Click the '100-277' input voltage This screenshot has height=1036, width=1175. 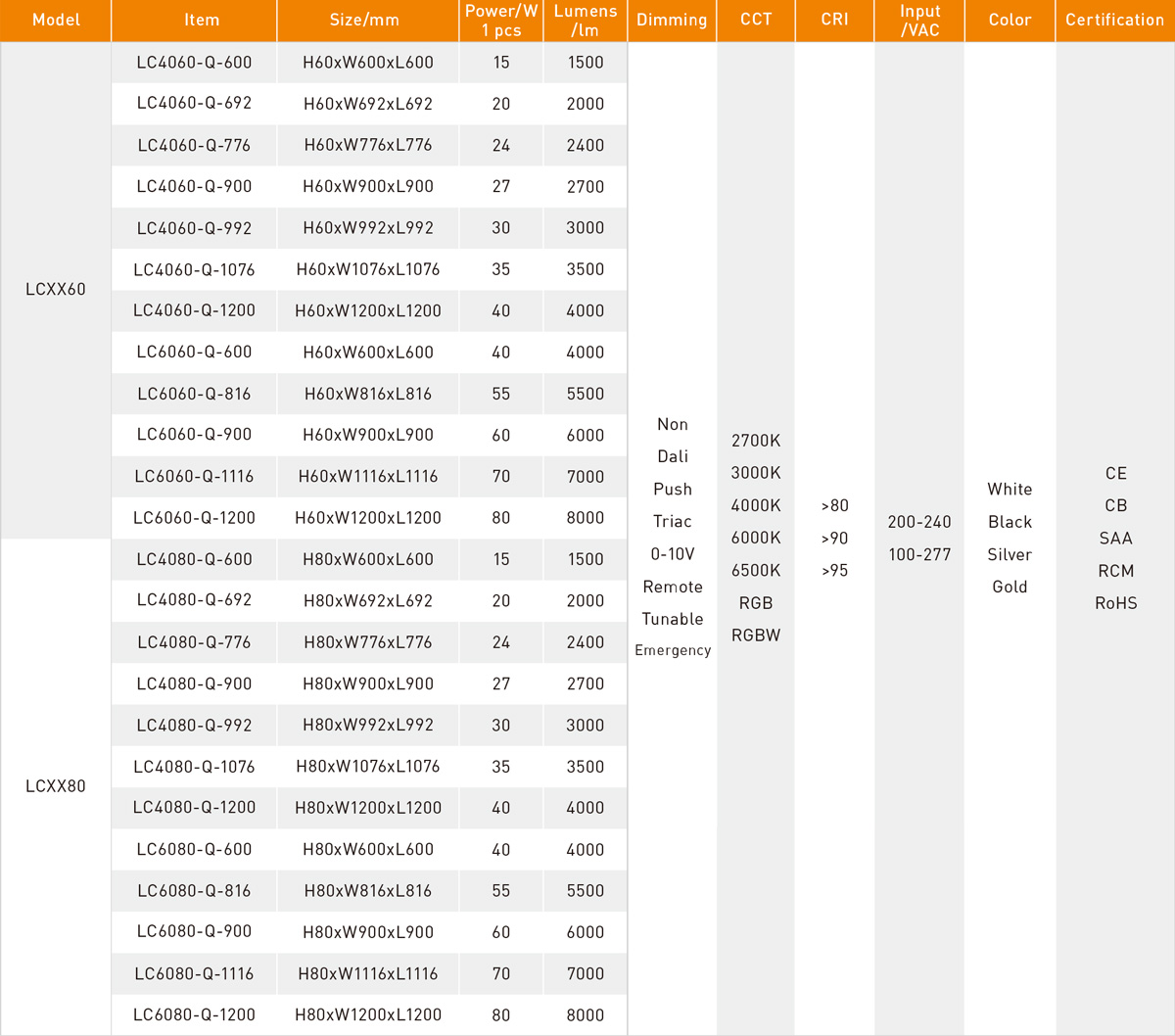point(919,554)
